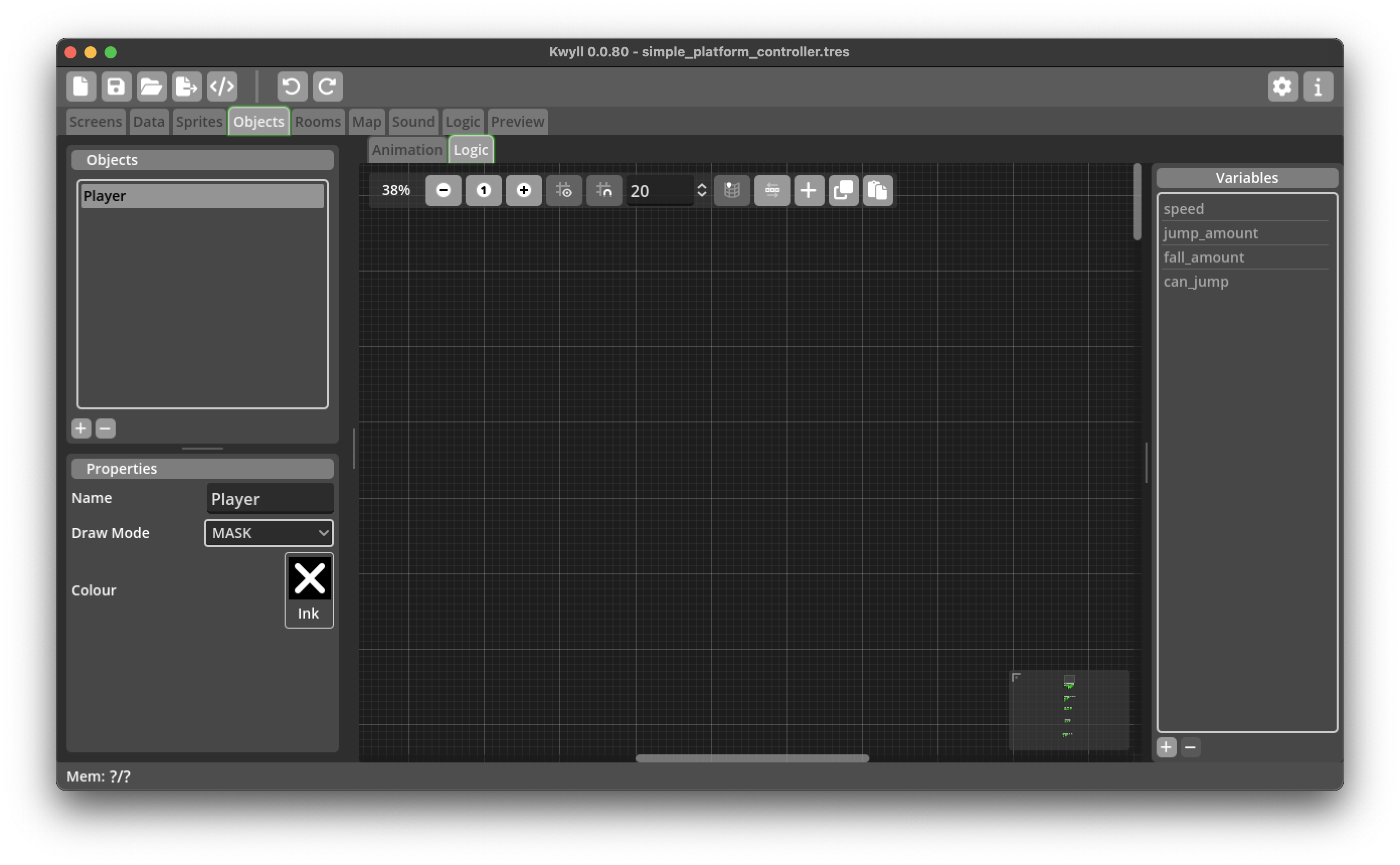1400x865 pixels.
Task: Click the snap distance stepper arrows
Action: (702, 191)
